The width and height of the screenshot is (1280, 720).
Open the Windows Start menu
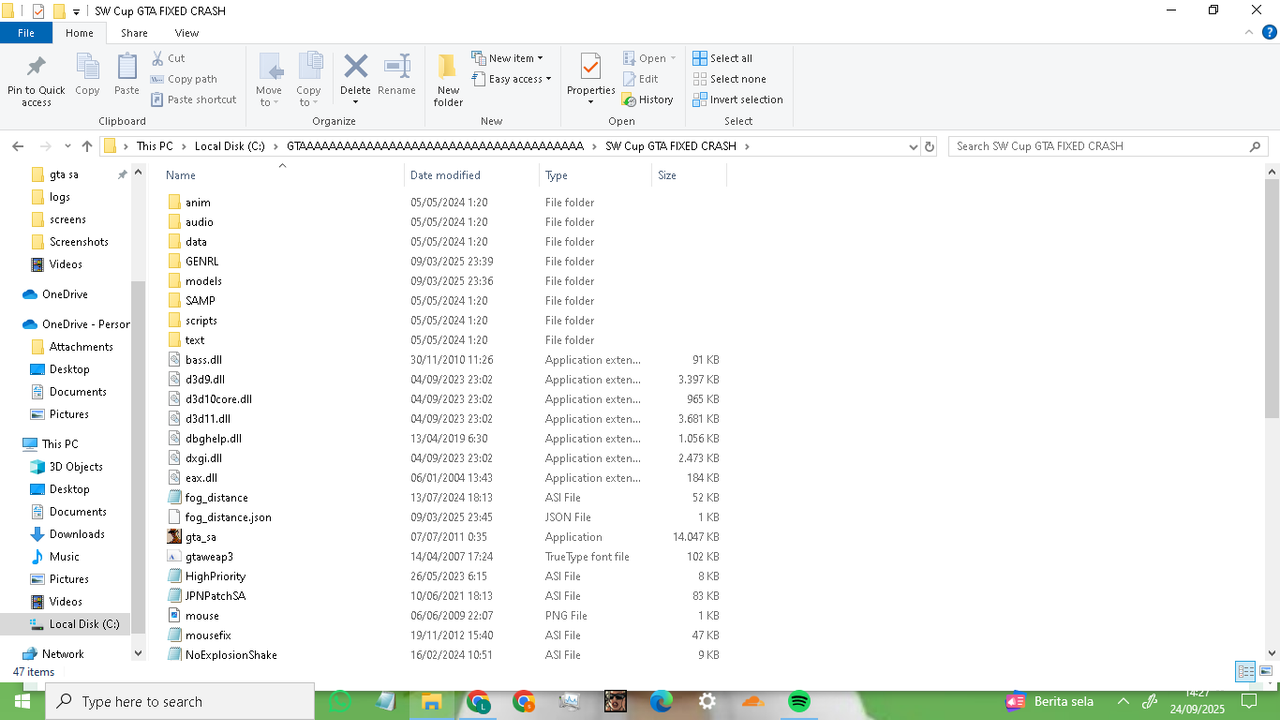pos(22,702)
